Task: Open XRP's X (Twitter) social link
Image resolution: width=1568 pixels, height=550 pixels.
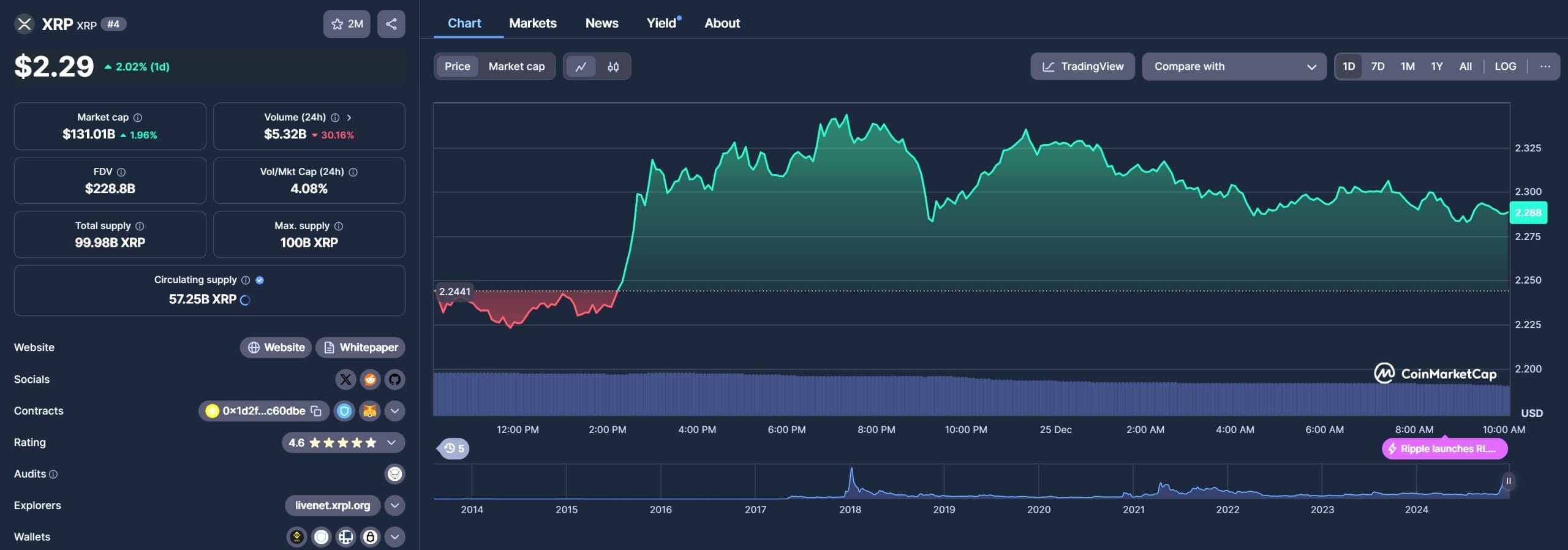Action: point(345,380)
